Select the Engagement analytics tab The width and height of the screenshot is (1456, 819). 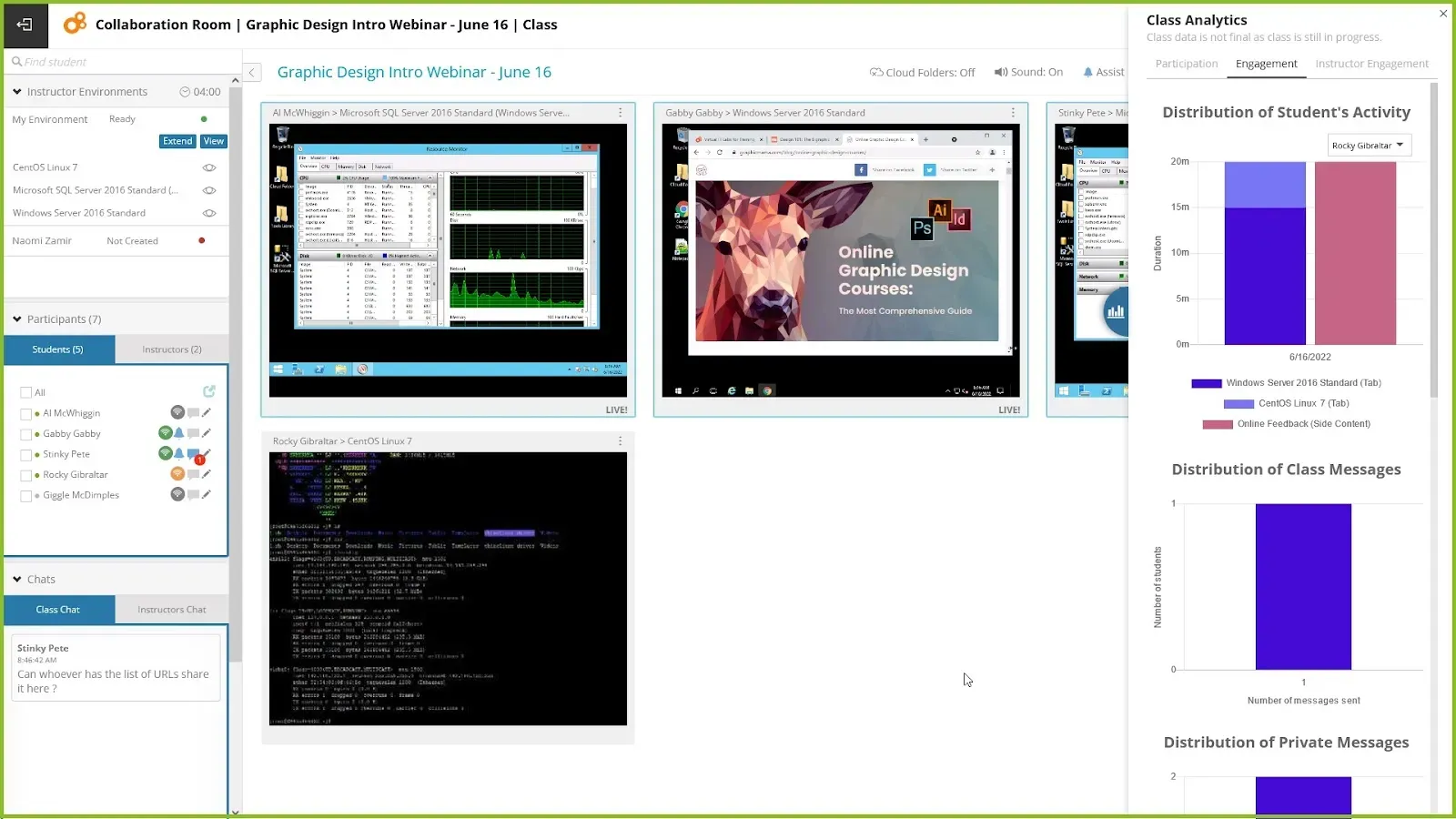click(1266, 64)
